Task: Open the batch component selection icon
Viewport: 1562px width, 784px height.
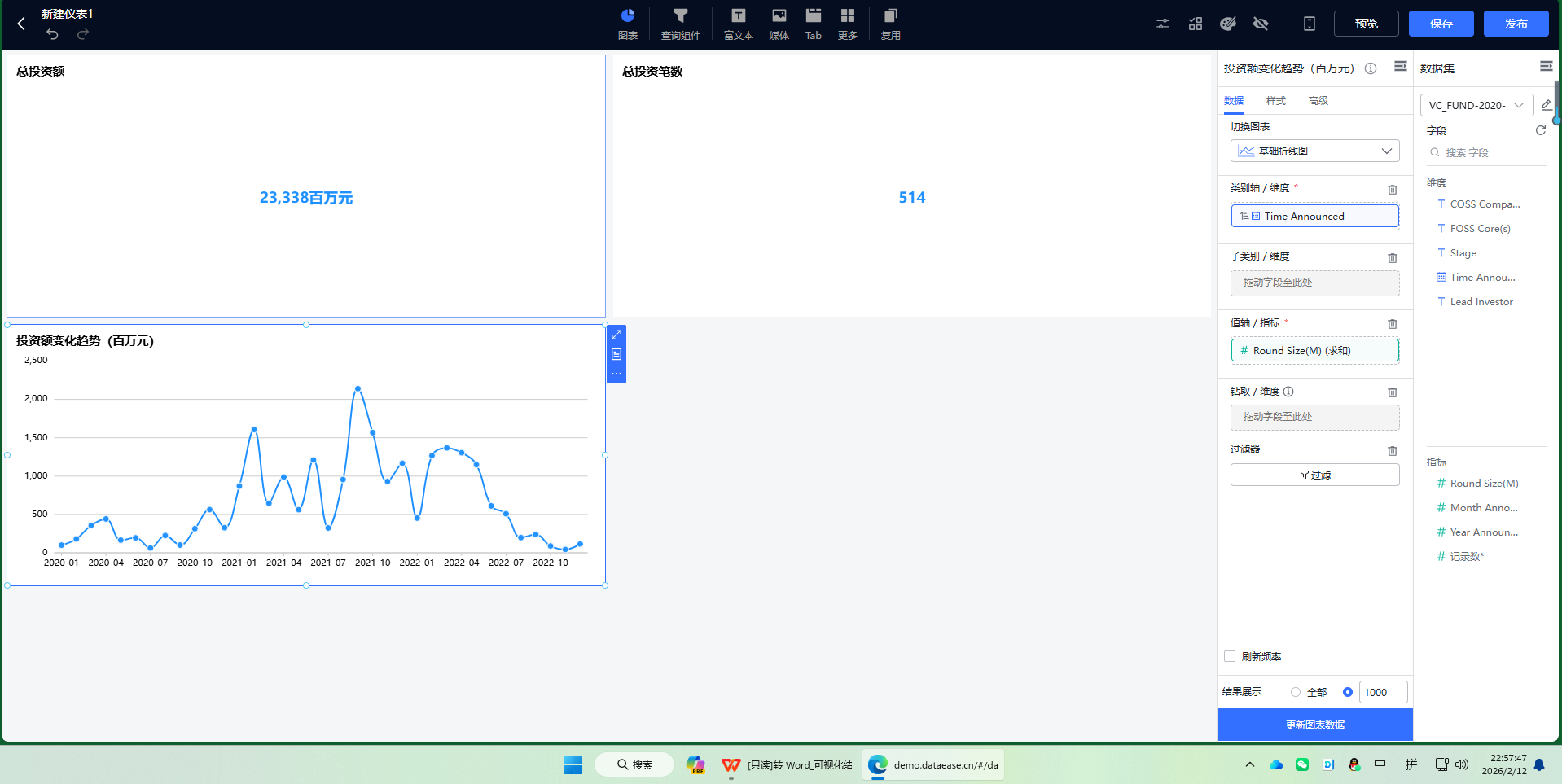Action: pyautogui.click(x=1196, y=24)
